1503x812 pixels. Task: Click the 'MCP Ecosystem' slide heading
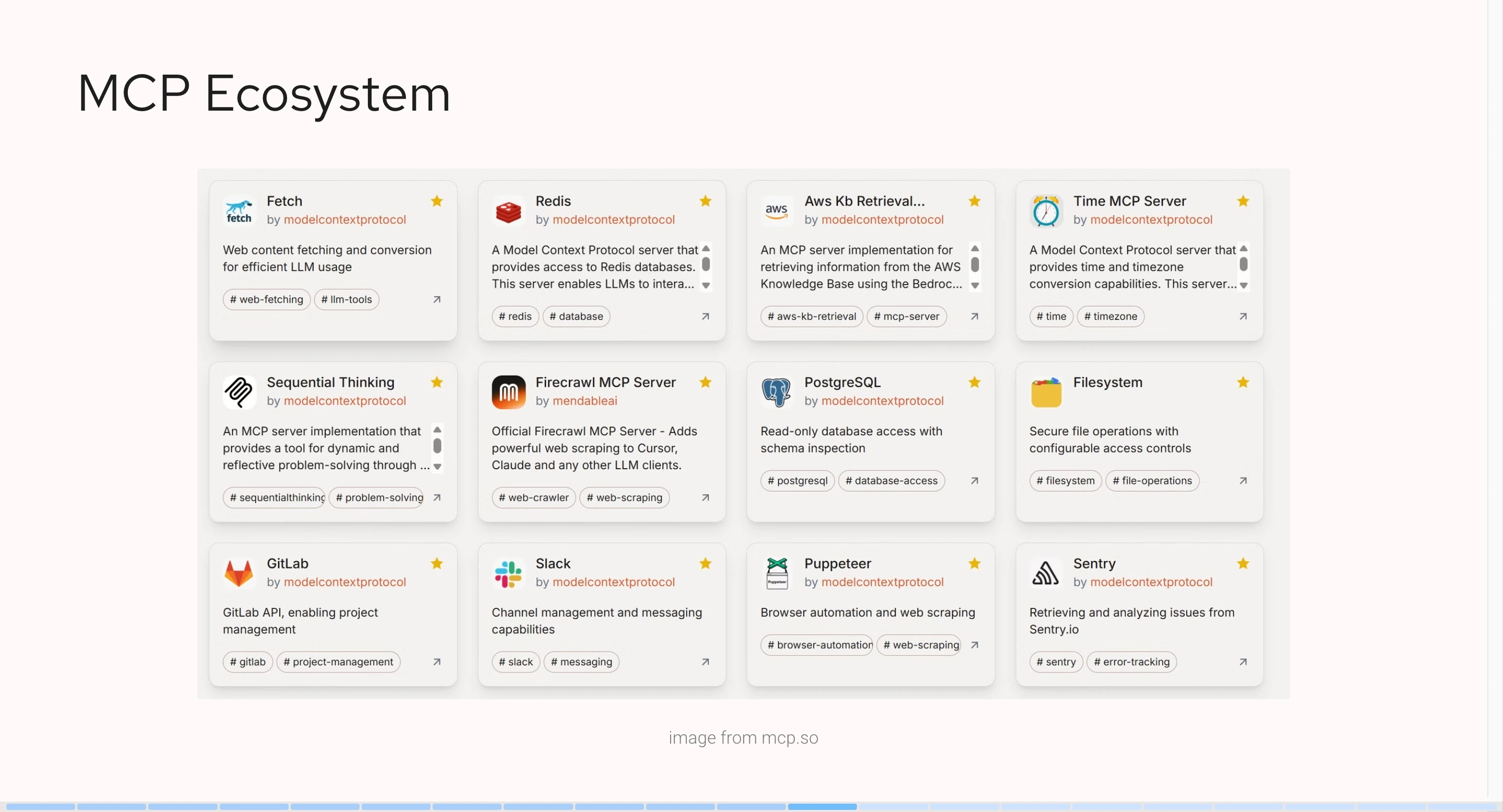click(x=264, y=93)
